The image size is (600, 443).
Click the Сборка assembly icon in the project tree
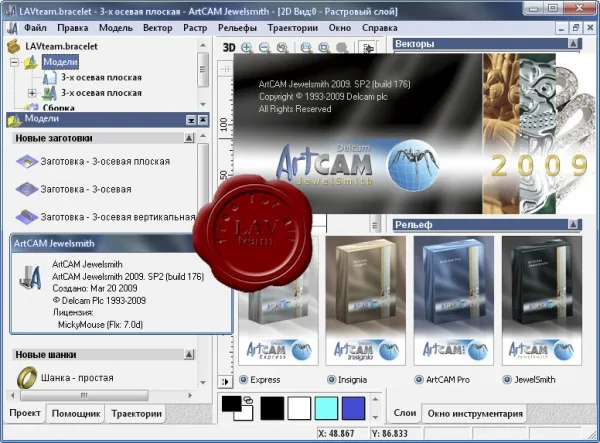(31, 107)
